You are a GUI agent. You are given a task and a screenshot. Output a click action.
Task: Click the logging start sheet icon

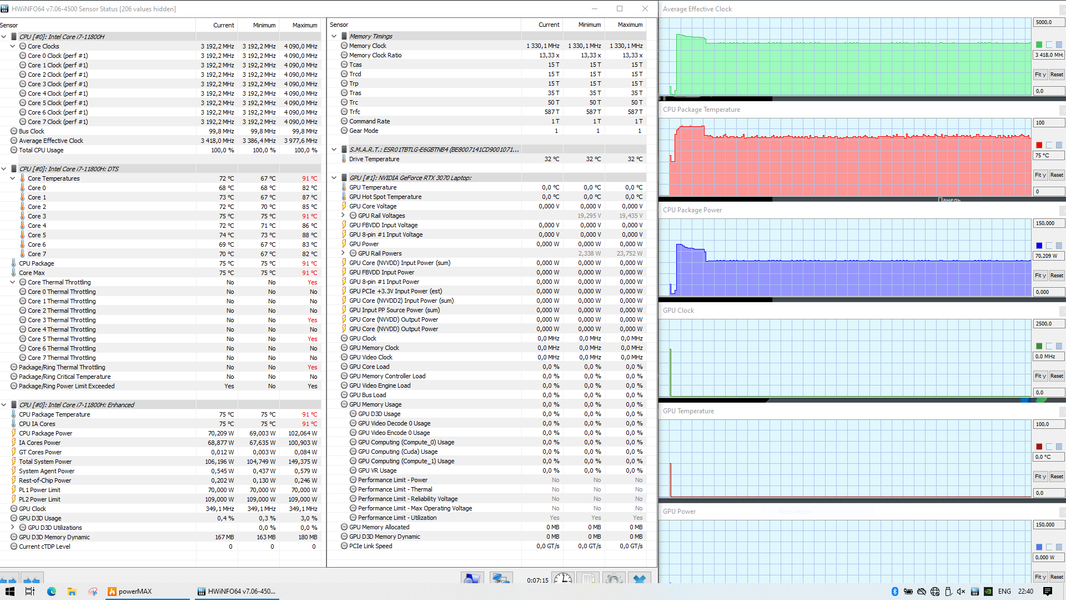click(588, 580)
